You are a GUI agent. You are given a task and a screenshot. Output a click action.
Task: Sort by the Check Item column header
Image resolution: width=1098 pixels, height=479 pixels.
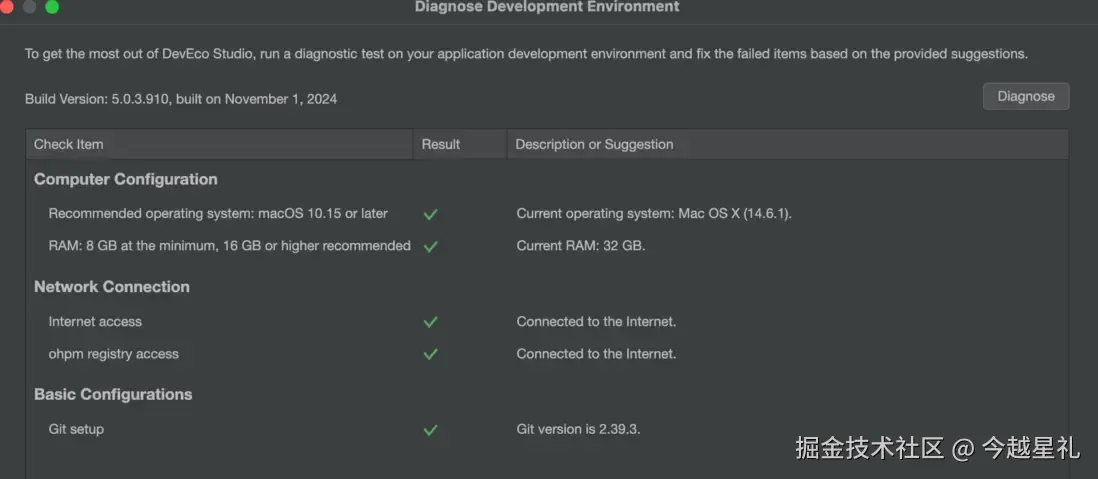click(68, 144)
